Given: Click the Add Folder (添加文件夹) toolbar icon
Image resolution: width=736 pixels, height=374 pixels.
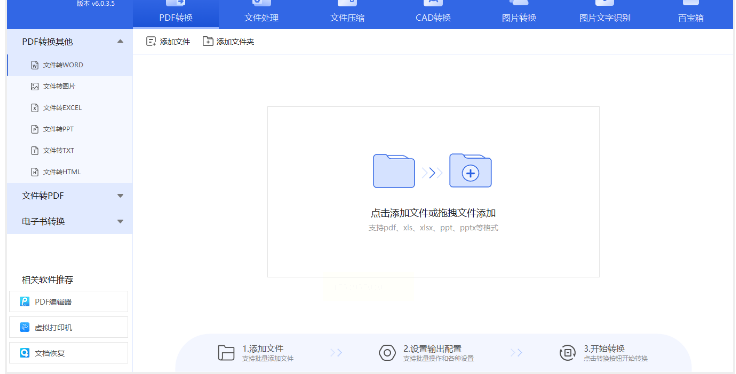Looking at the screenshot, I should point(208,41).
